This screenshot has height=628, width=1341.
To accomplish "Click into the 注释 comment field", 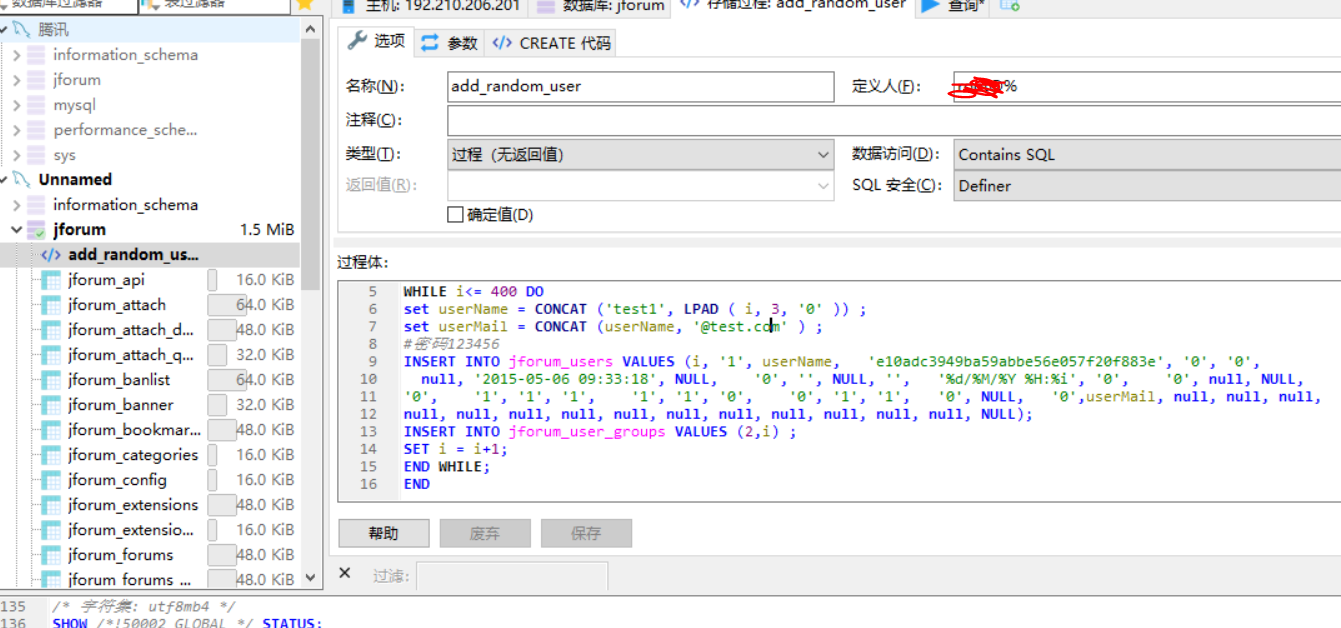I will tap(894, 120).
